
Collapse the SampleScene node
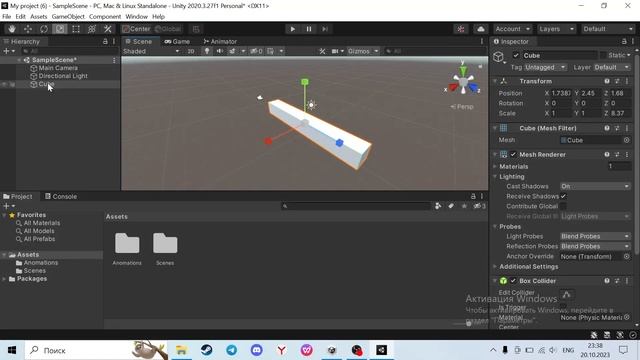click(19, 60)
